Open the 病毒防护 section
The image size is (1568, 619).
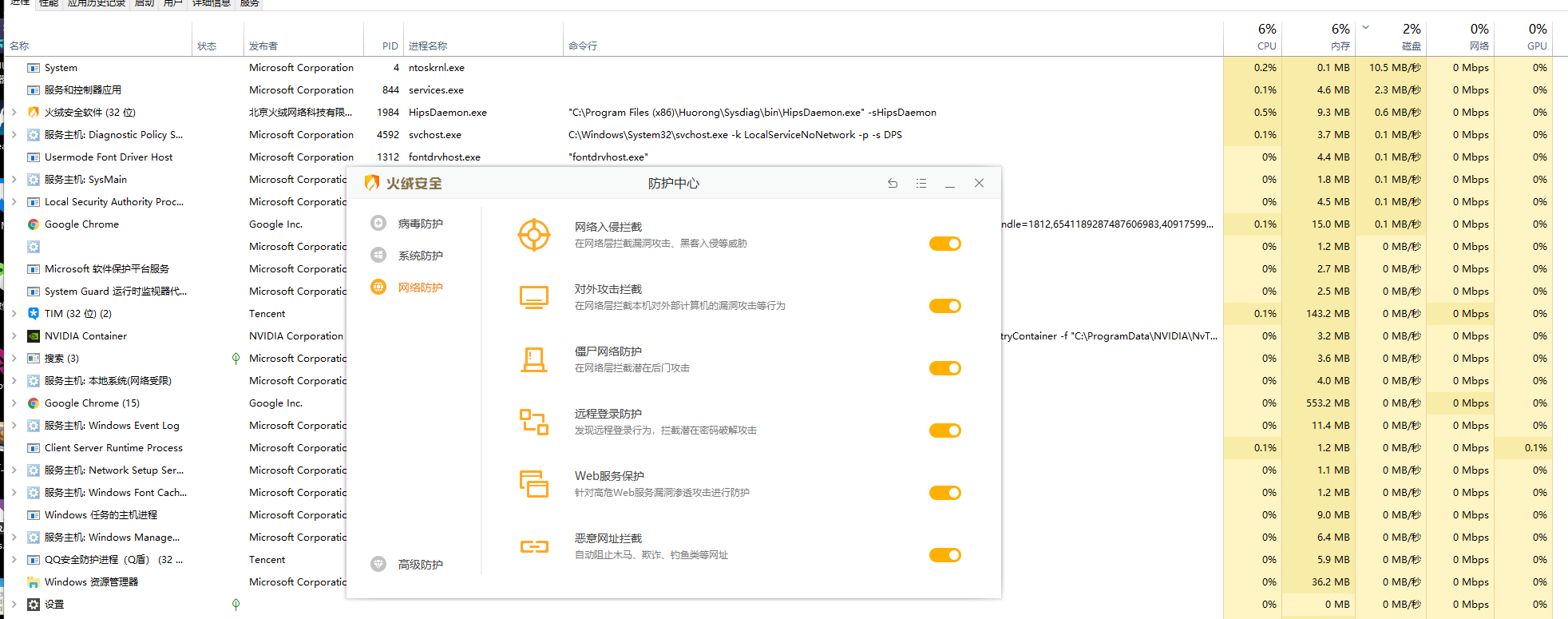point(421,224)
